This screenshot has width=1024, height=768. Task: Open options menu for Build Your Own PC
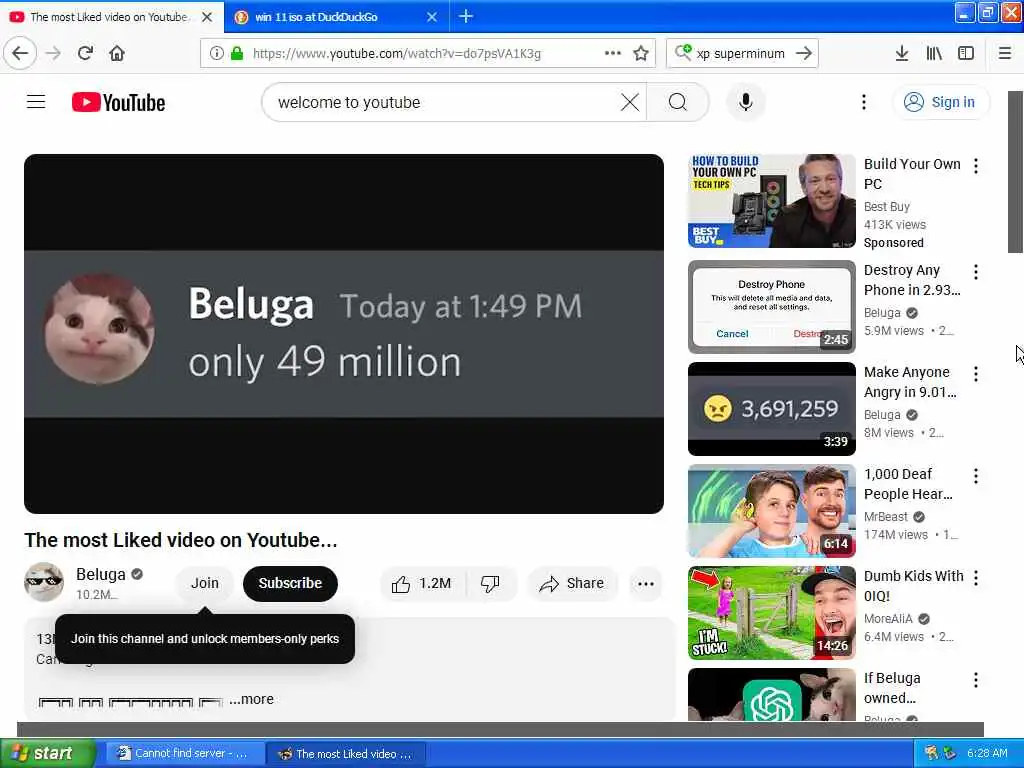976,166
